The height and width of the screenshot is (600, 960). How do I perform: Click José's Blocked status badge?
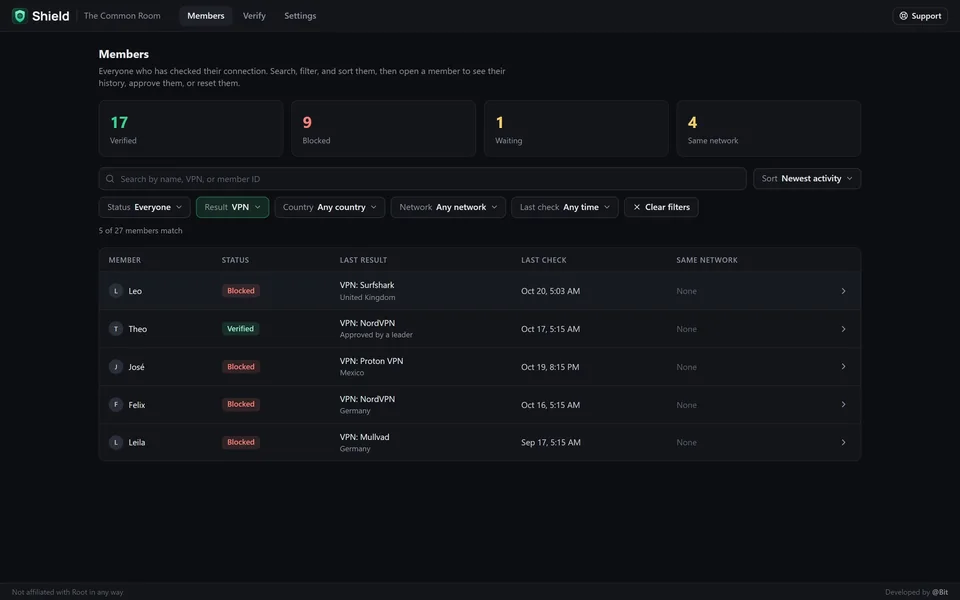pyautogui.click(x=241, y=367)
